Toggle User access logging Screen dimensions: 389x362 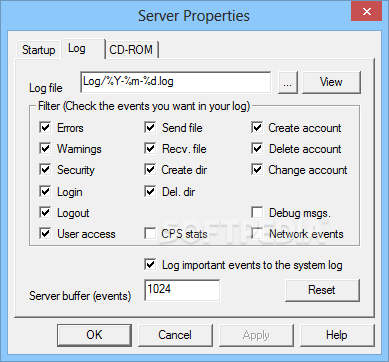click(45, 234)
